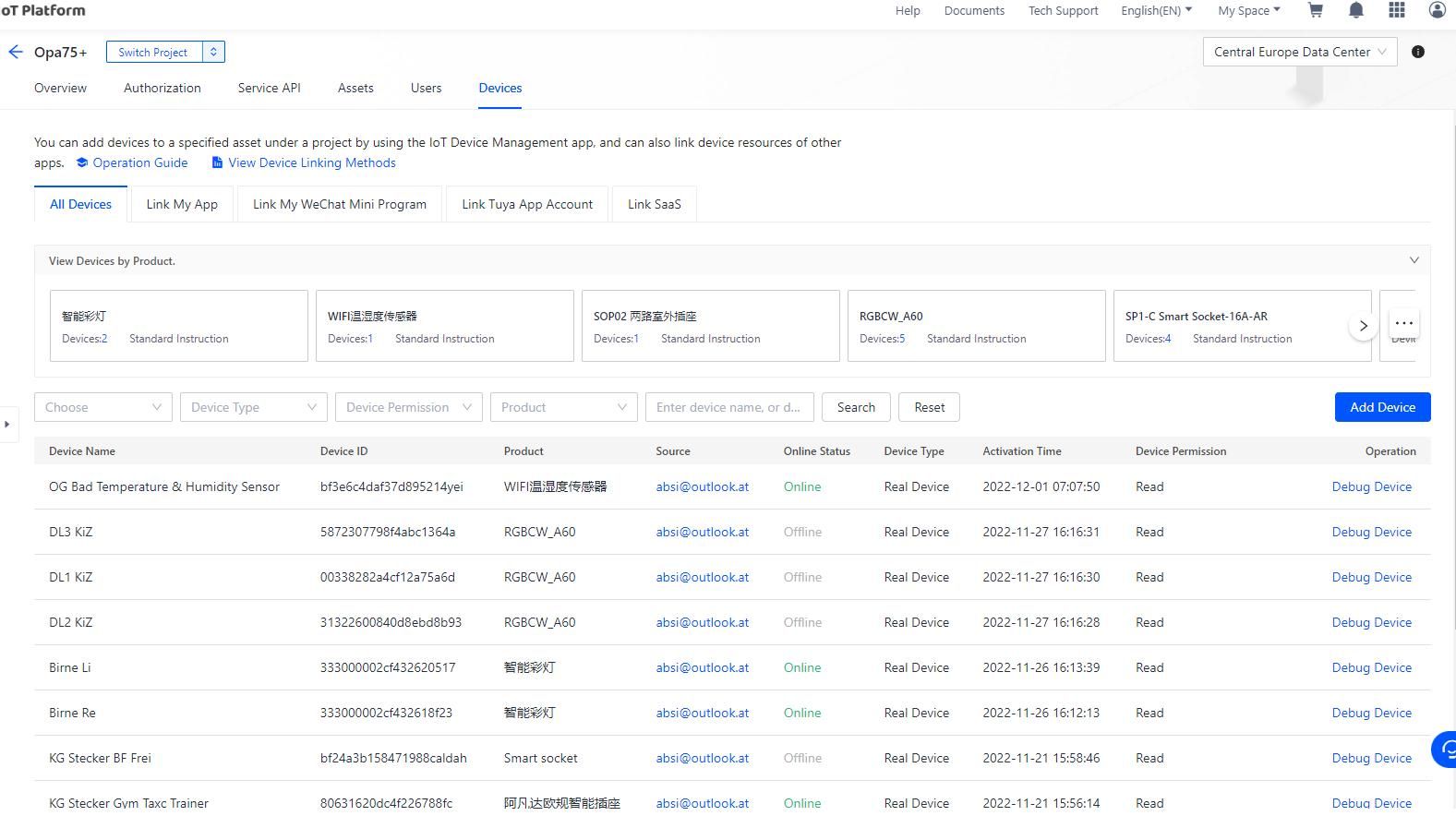Select Link My WeChat Mini Program tab
The width and height of the screenshot is (1456, 816).
tap(340, 204)
